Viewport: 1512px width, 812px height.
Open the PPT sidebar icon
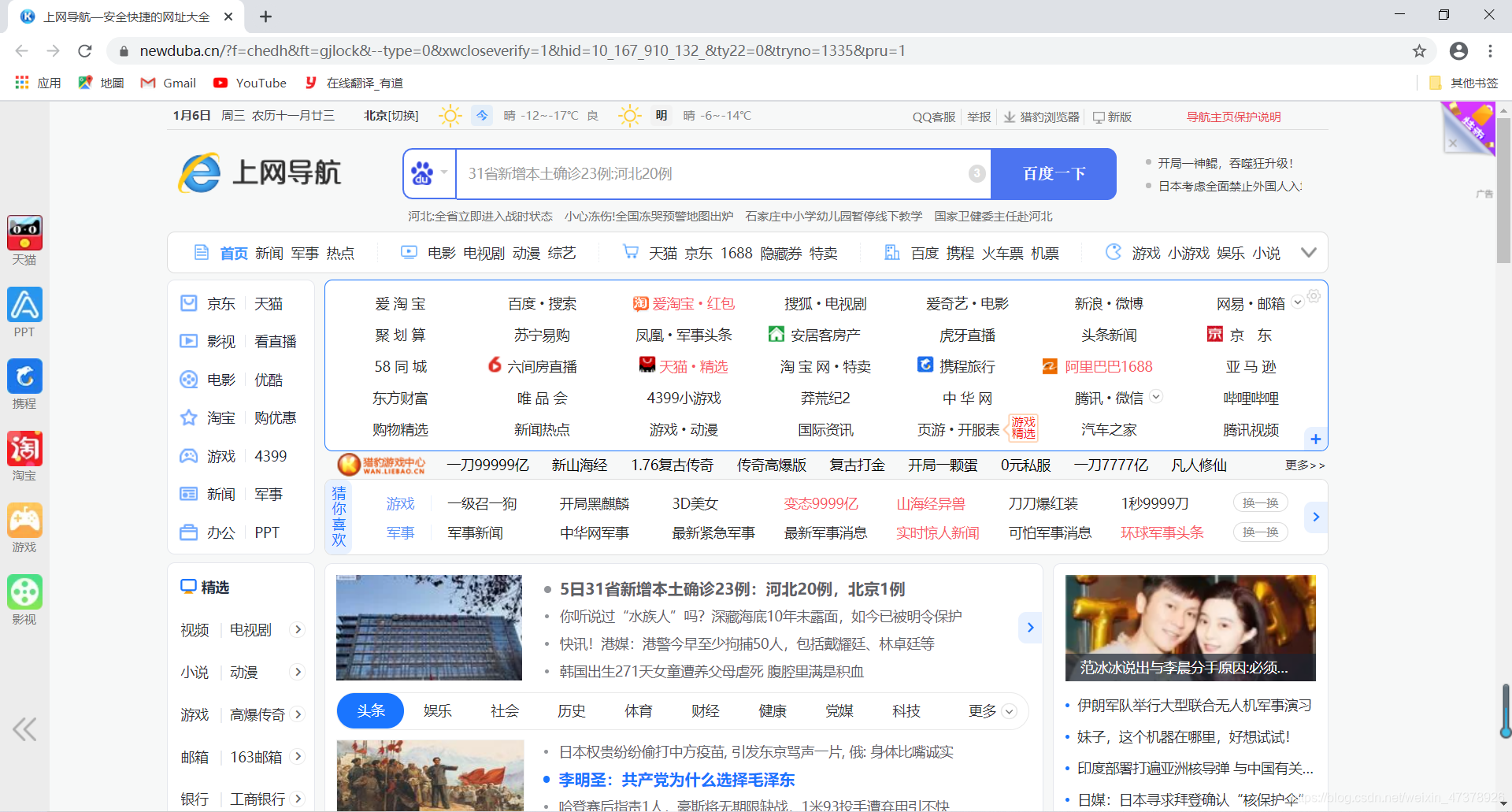24,305
